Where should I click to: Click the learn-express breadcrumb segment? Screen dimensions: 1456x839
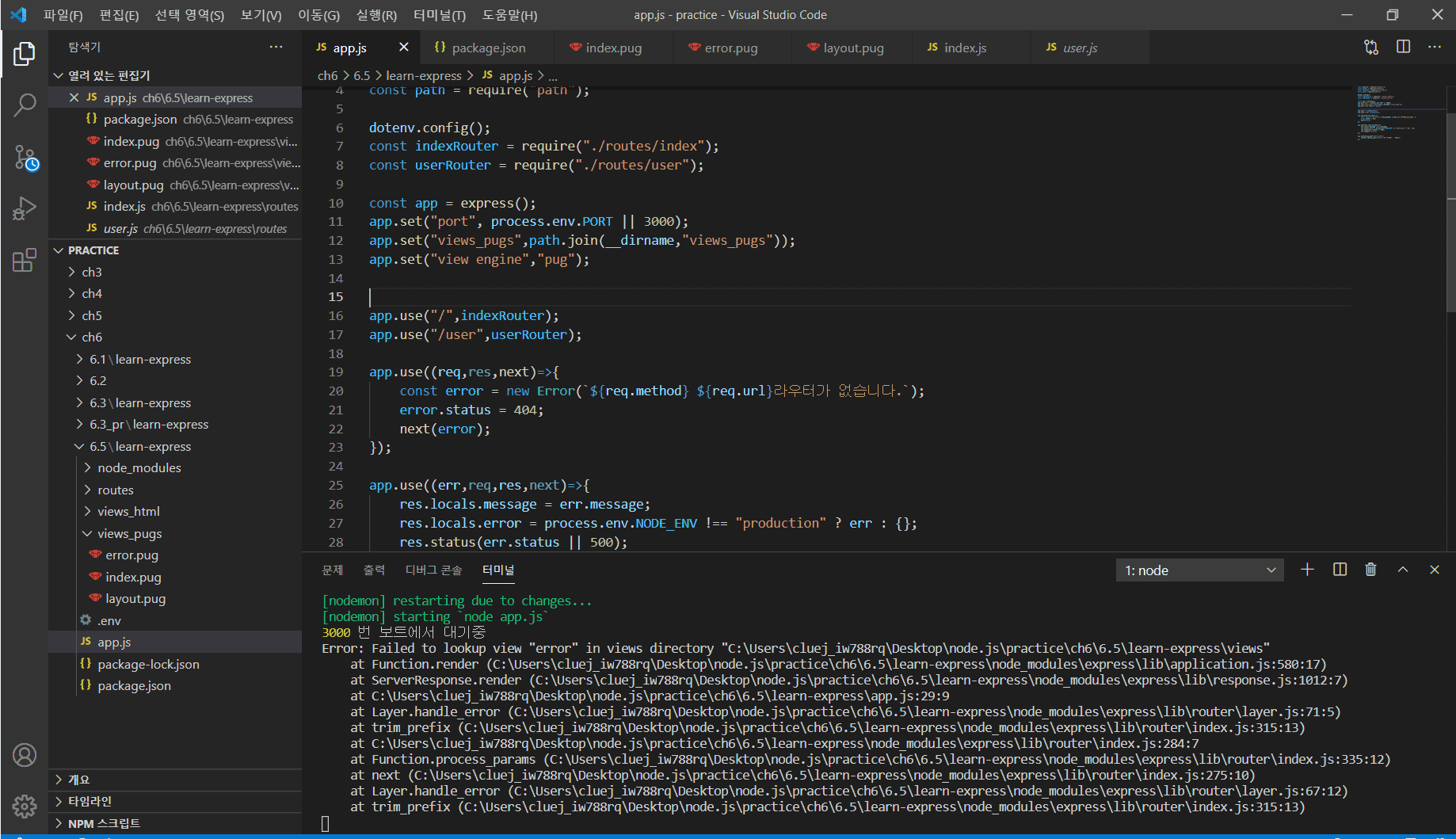pyautogui.click(x=423, y=75)
